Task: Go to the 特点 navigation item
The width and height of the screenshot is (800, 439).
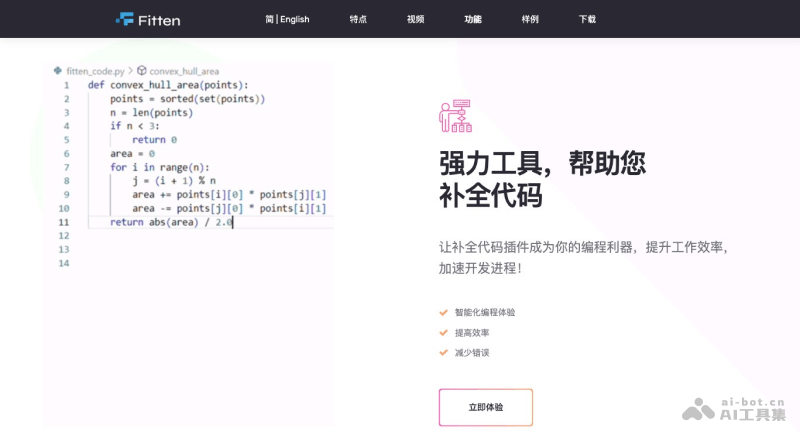Action: pos(358,19)
